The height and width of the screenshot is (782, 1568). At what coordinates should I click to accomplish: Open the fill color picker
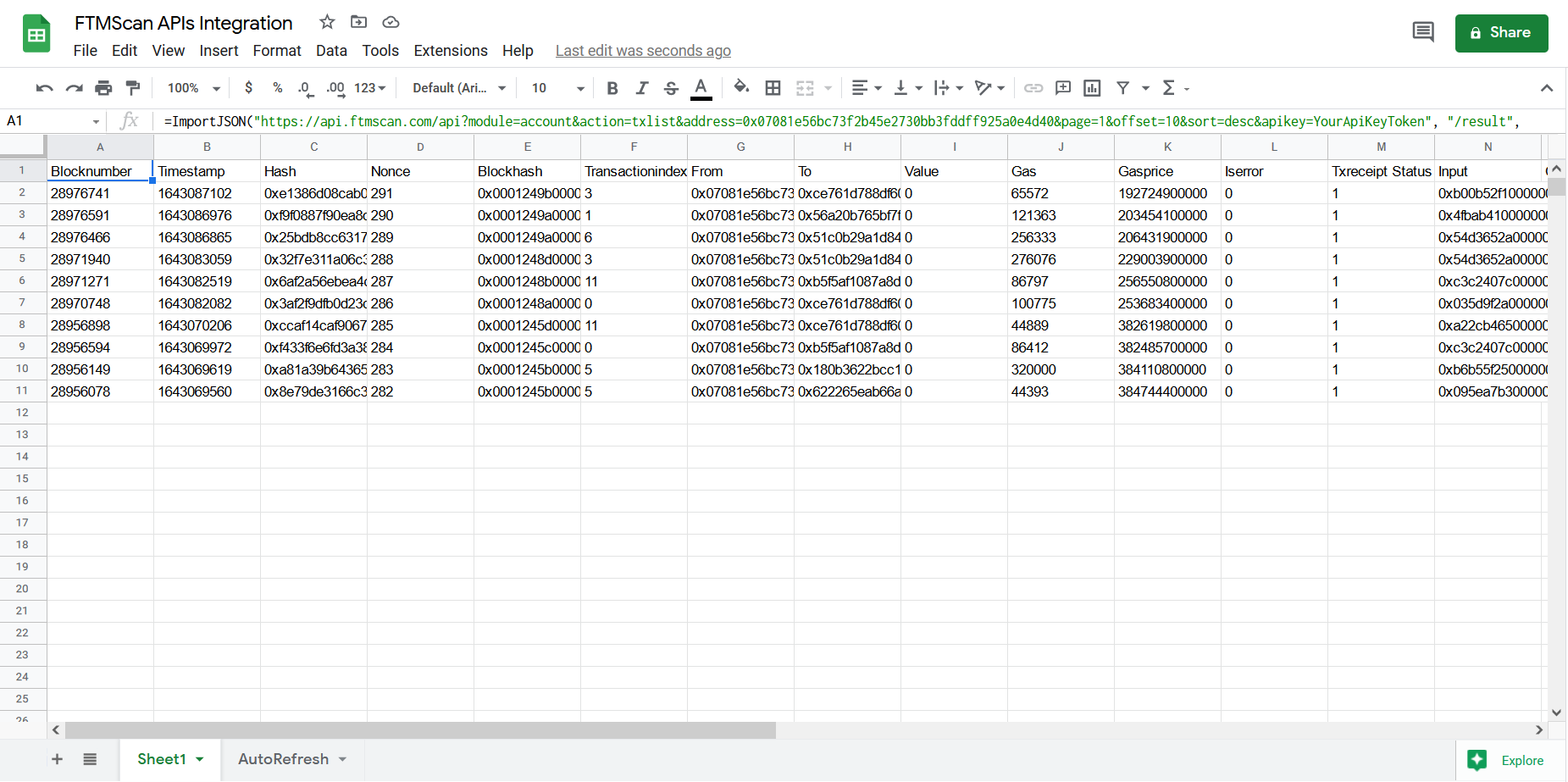point(741,86)
